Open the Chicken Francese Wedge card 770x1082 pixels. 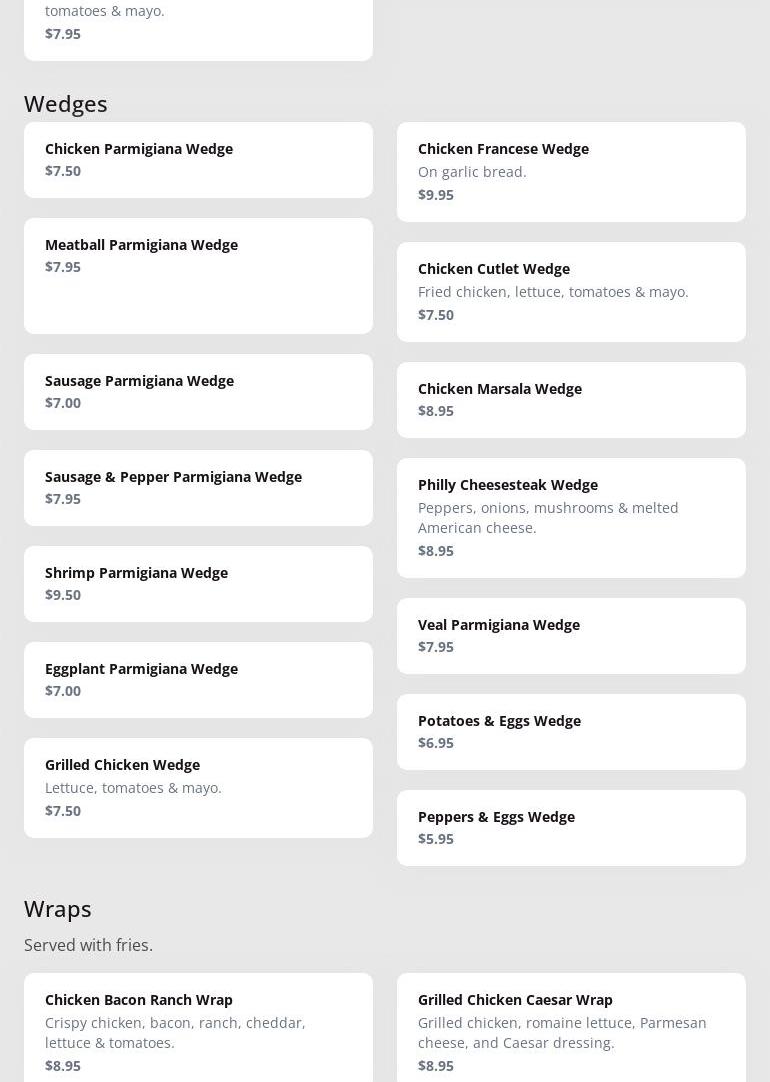click(571, 171)
